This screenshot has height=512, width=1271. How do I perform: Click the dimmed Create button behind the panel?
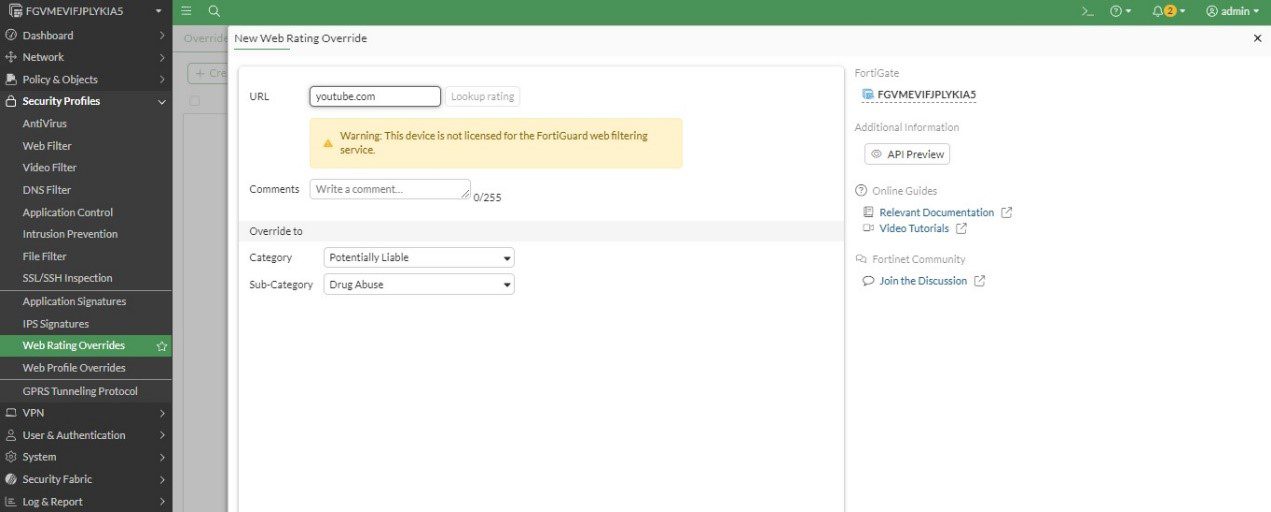click(208, 73)
